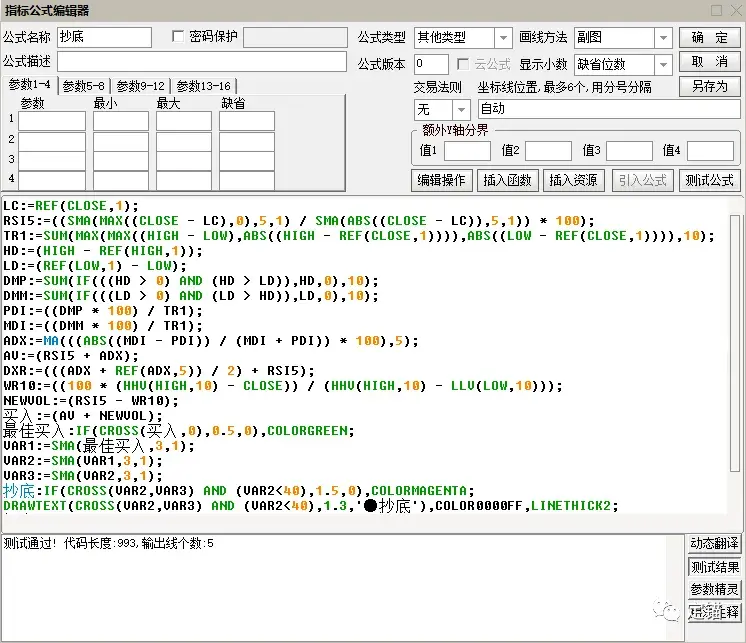Click the 值2 input field
The height and width of the screenshot is (643, 746).
coord(548,151)
